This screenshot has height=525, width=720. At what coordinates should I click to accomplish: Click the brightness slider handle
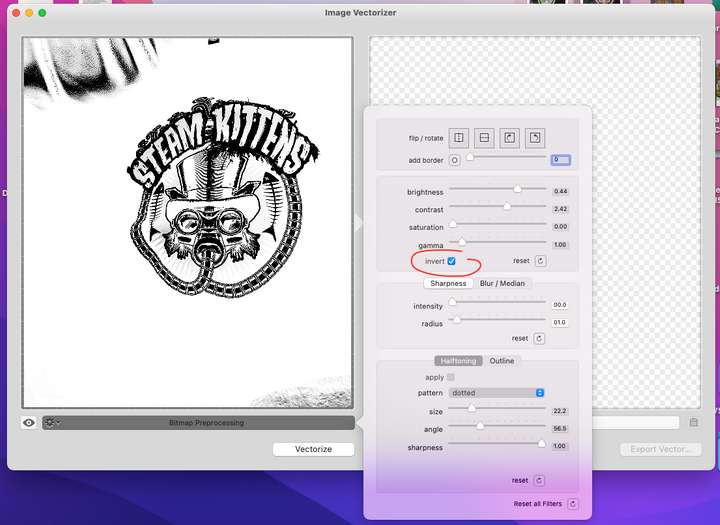pos(518,189)
